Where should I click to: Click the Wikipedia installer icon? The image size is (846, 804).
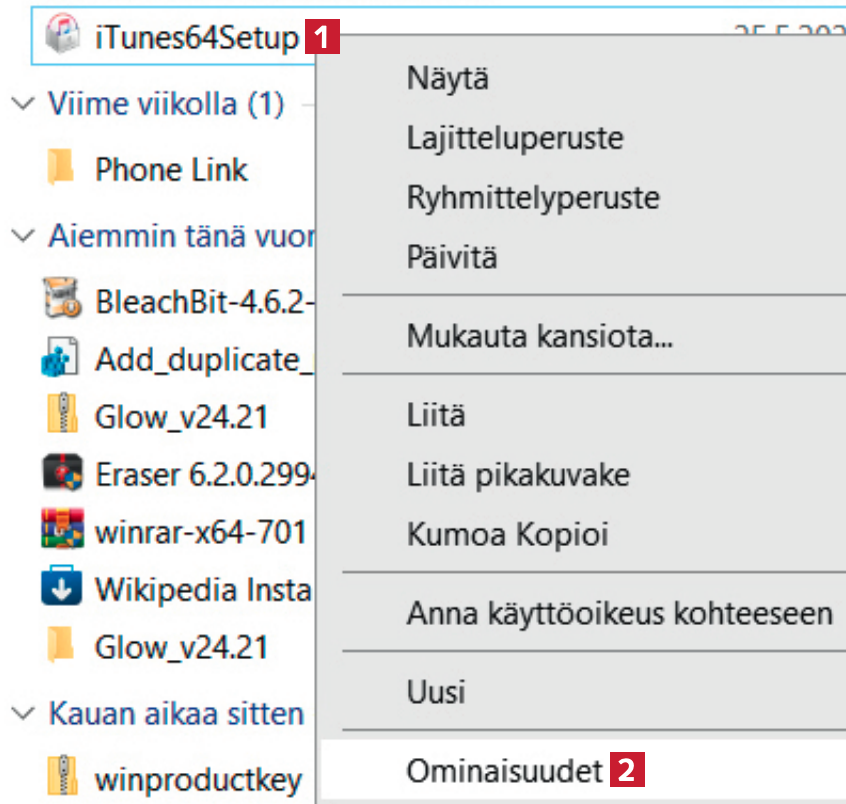click(x=62, y=589)
